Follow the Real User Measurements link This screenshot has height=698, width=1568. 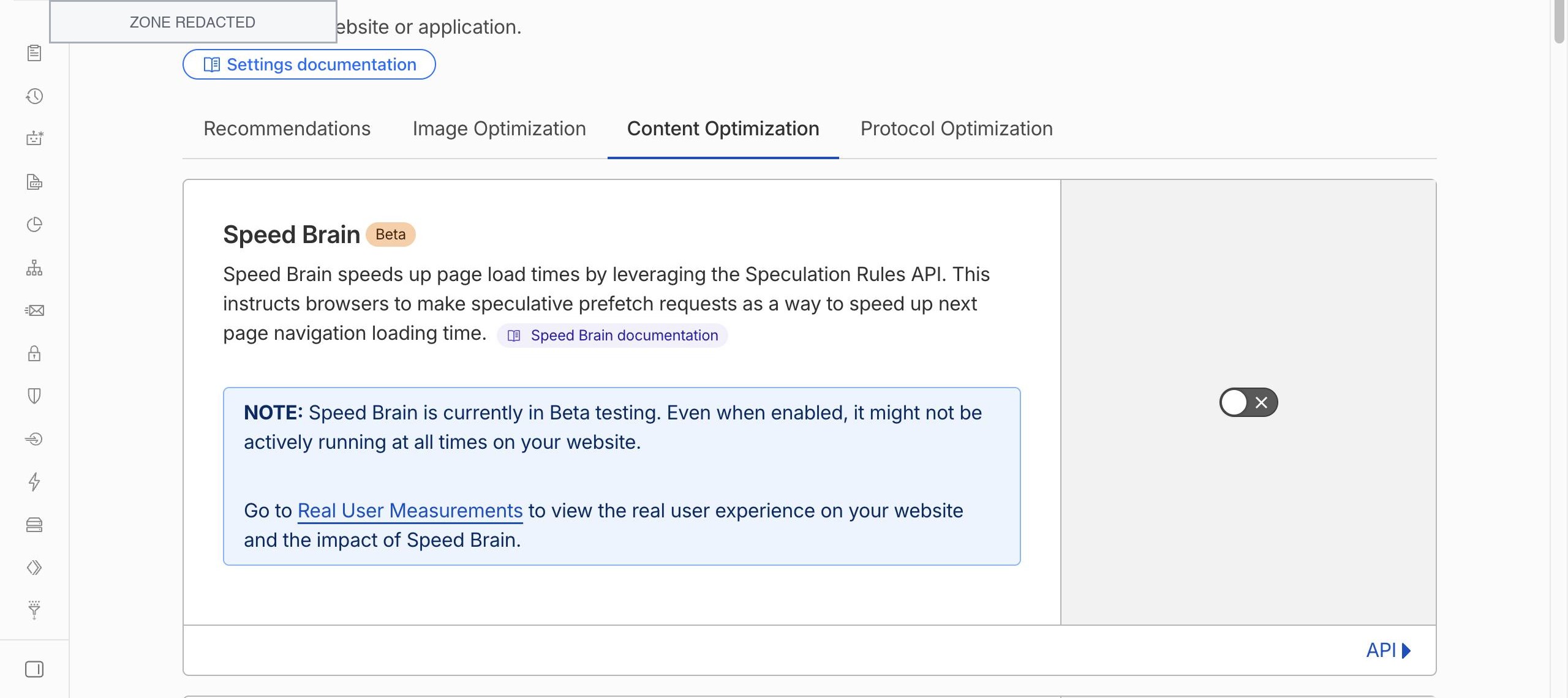(410, 511)
